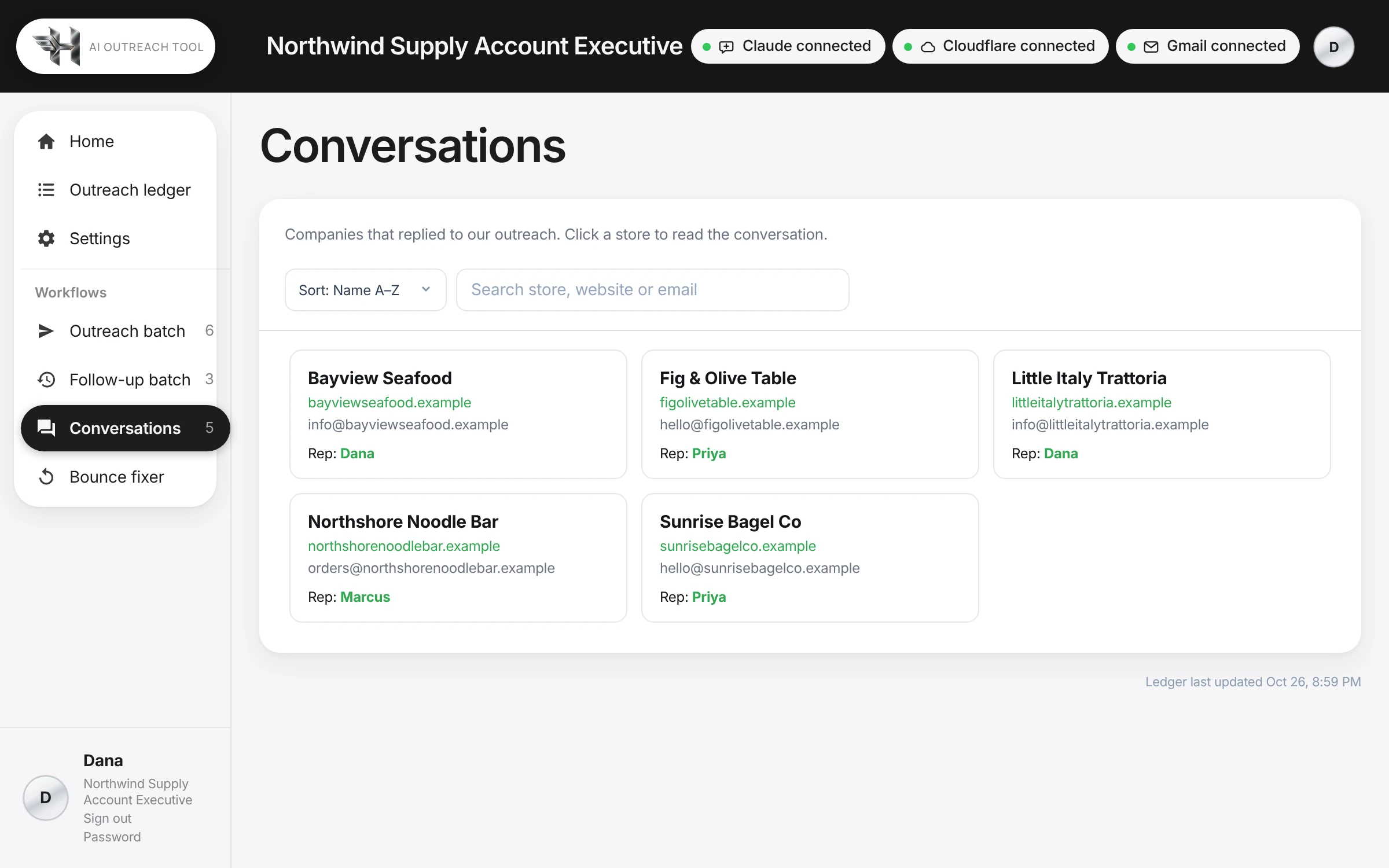Click rep name Marcus on Northshore card
This screenshot has width=1389, height=868.
(365, 597)
